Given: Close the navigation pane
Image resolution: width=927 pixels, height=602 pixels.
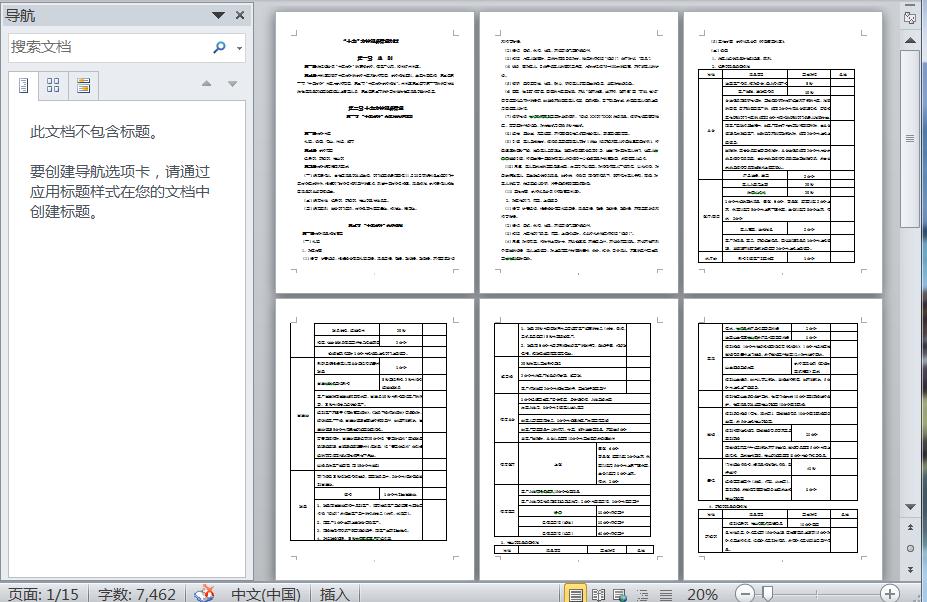Looking at the screenshot, I should pos(240,15).
